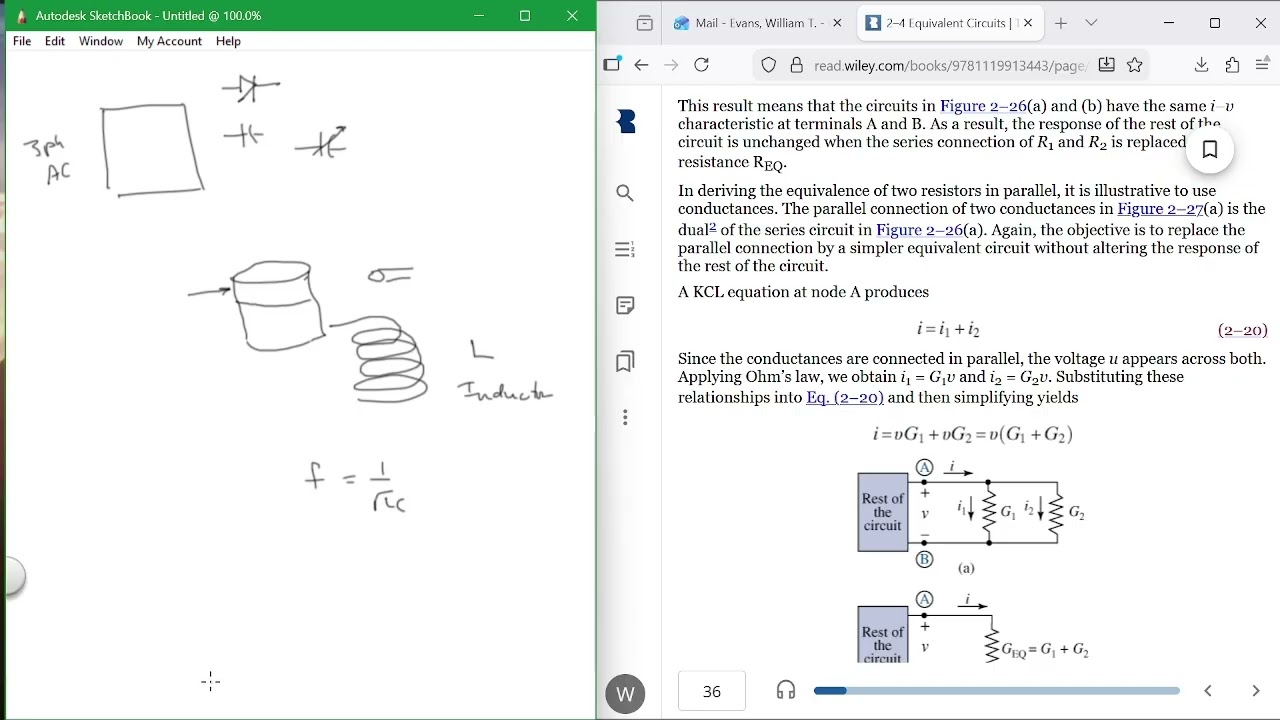Open the browser extensions menu
1280x720 pixels.
coord(1232,65)
